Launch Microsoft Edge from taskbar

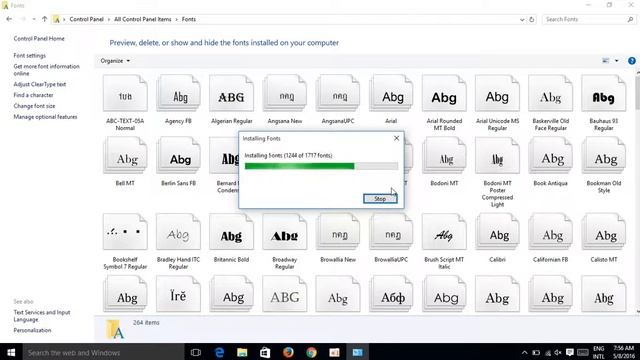[x=219, y=352]
